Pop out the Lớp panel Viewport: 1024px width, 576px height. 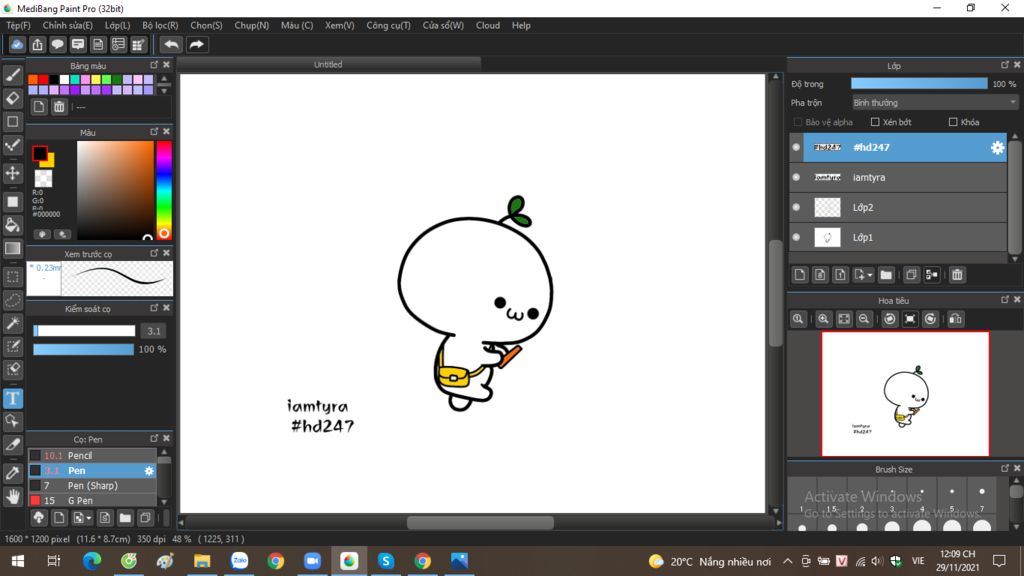(1005, 65)
